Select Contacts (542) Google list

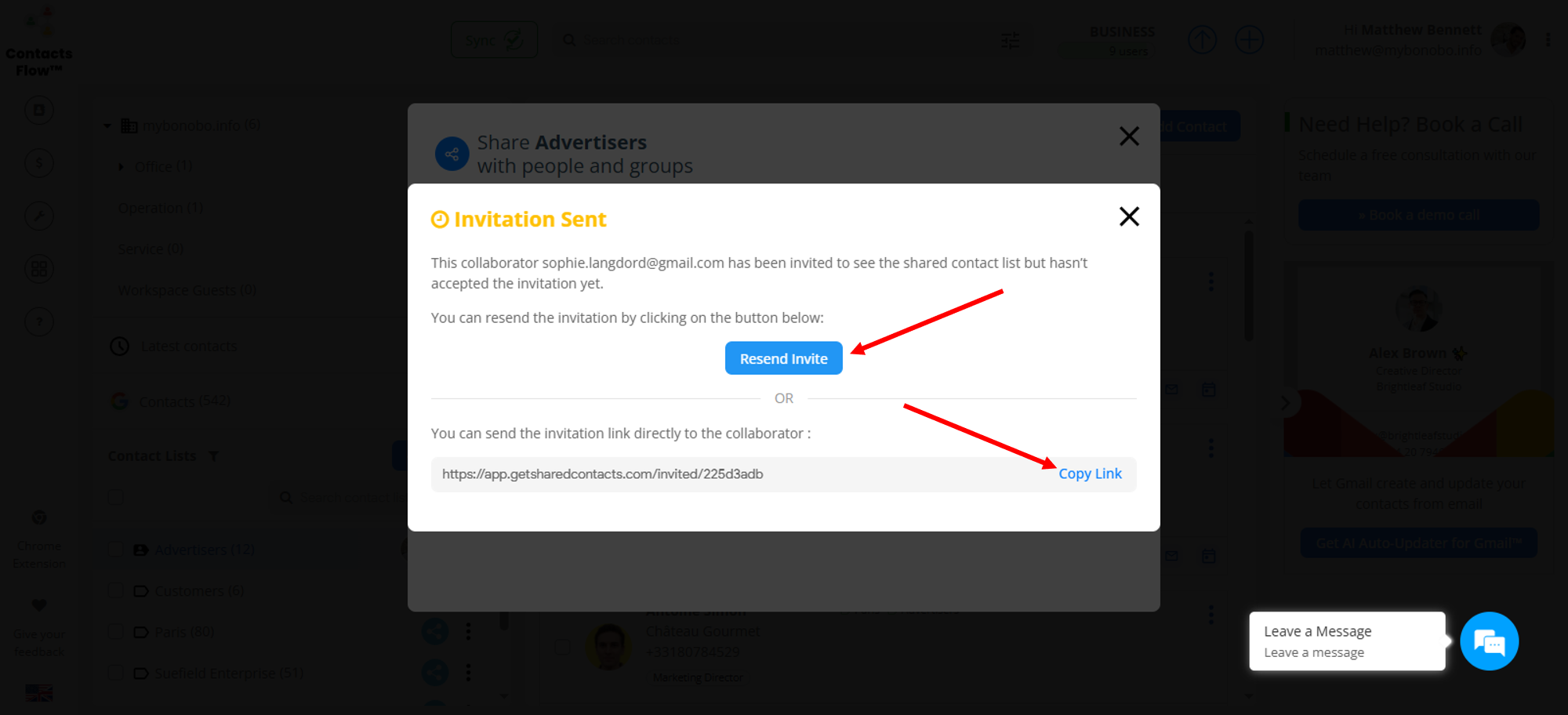click(x=184, y=401)
